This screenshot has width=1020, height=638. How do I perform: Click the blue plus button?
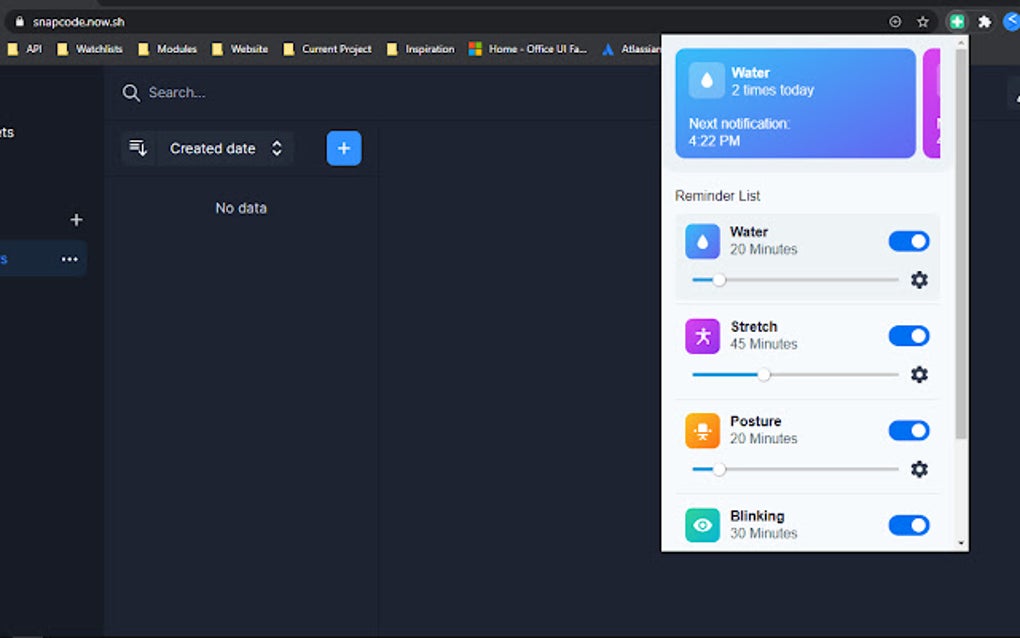pyautogui.click(x=343, y=147)
